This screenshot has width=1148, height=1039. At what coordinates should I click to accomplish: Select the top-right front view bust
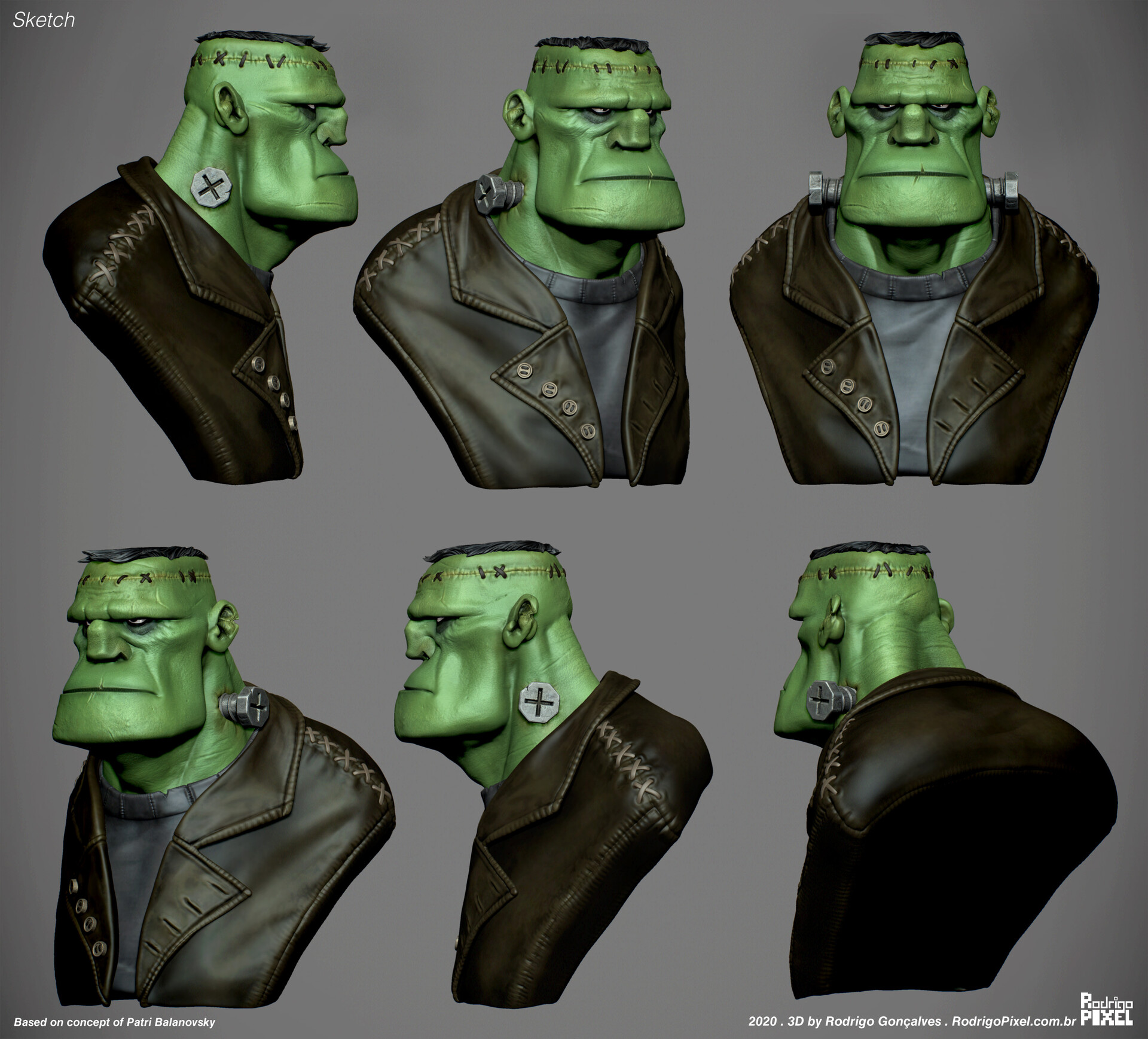(x=914, y=257)
